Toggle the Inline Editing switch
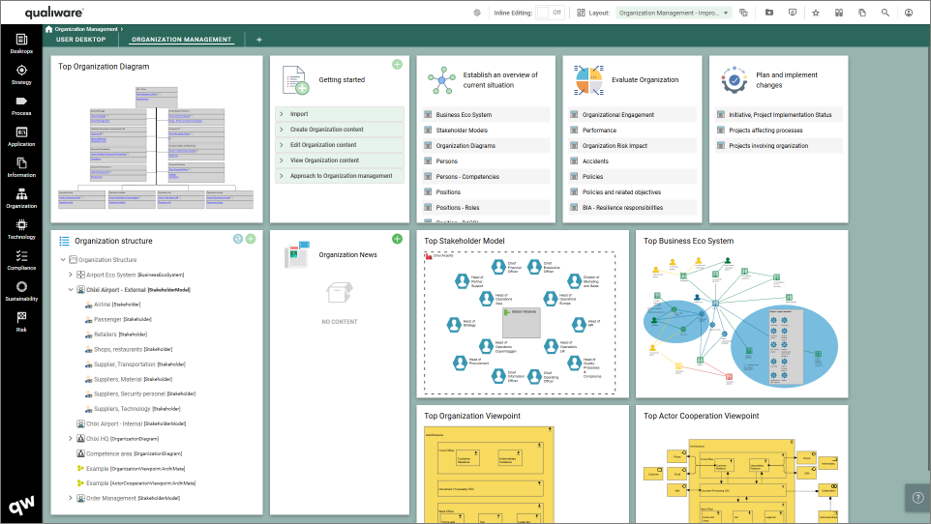The height and width of the screenshot is (524, 931). click(x=550, y=12)
